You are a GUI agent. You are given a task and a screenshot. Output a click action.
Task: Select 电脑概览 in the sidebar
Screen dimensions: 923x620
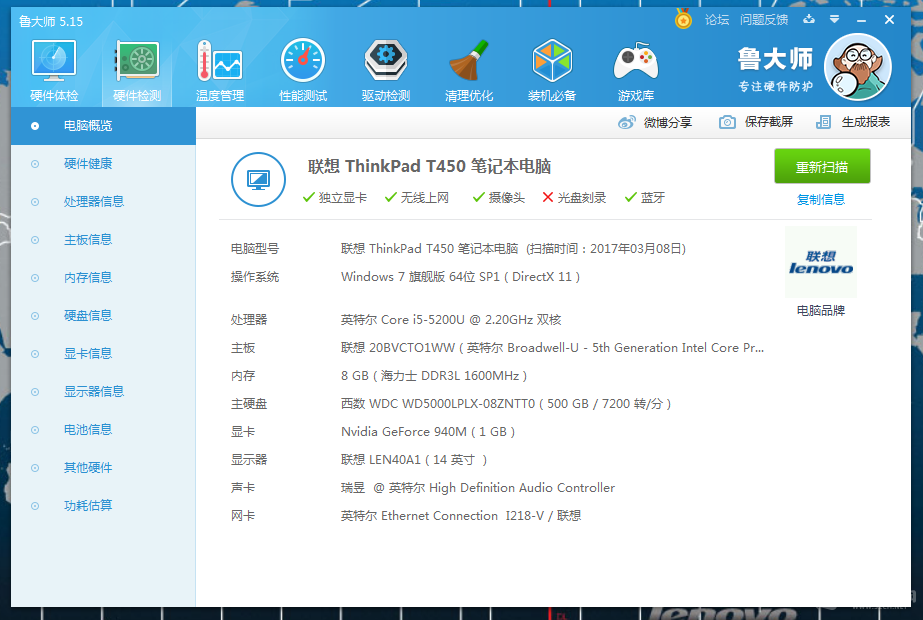click(103, 125)
